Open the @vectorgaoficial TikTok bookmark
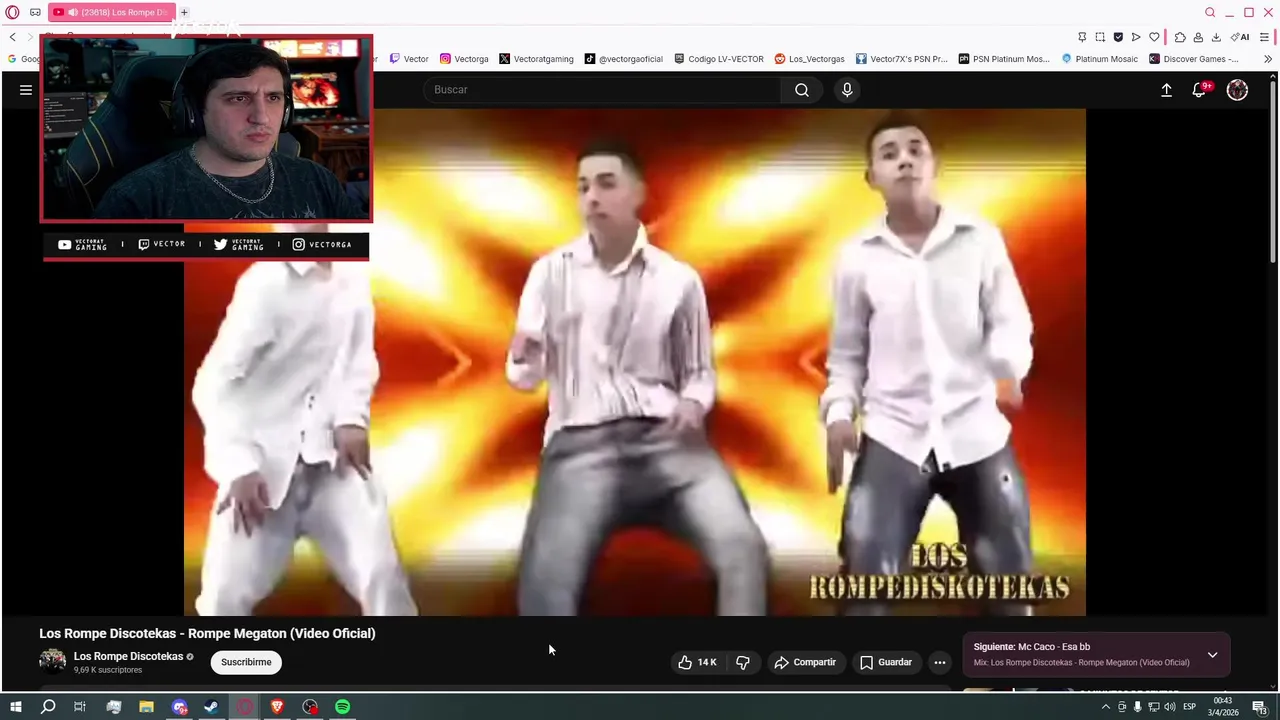 click(x=624, y=59)
